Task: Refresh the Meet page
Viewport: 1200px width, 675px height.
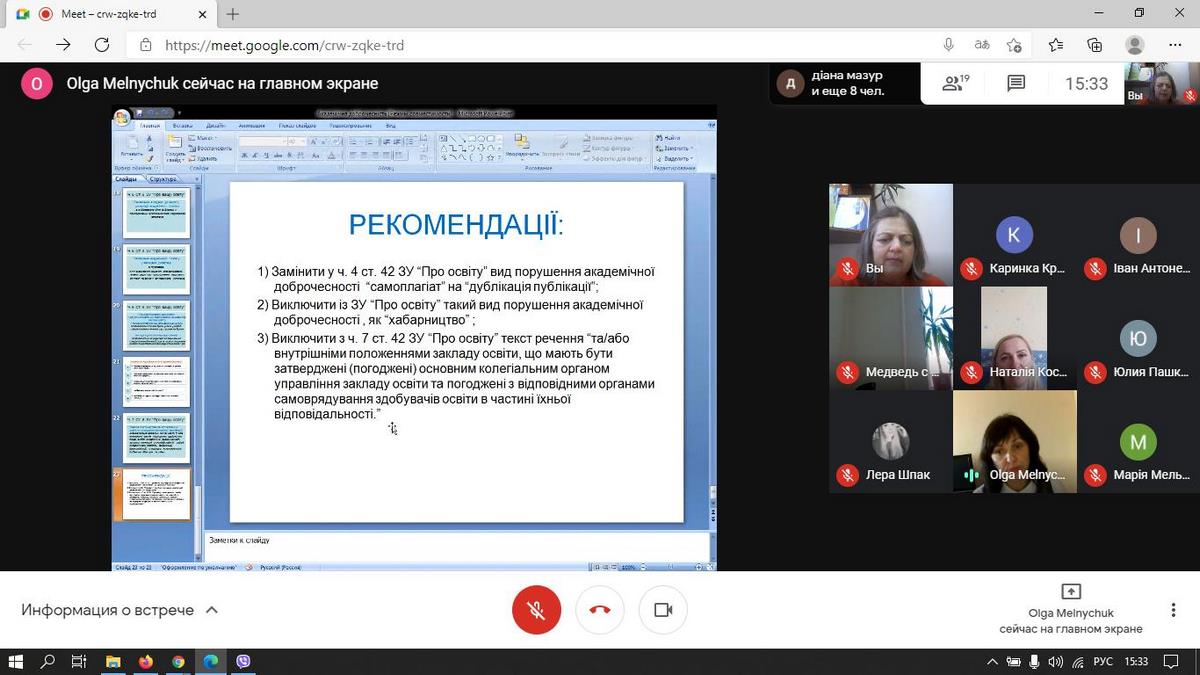Action: click(x=101, y=45)
